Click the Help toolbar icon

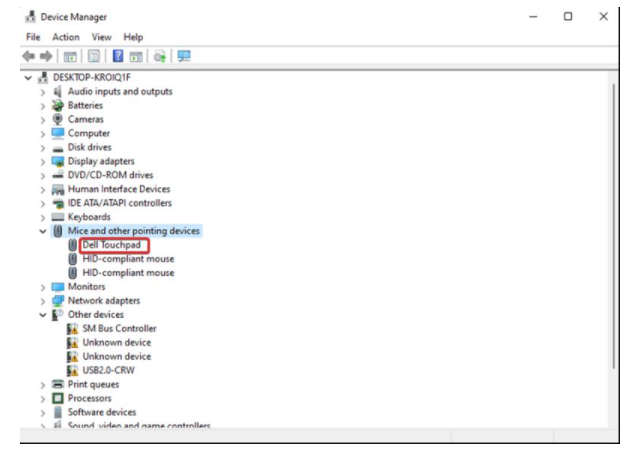point(116,58)
